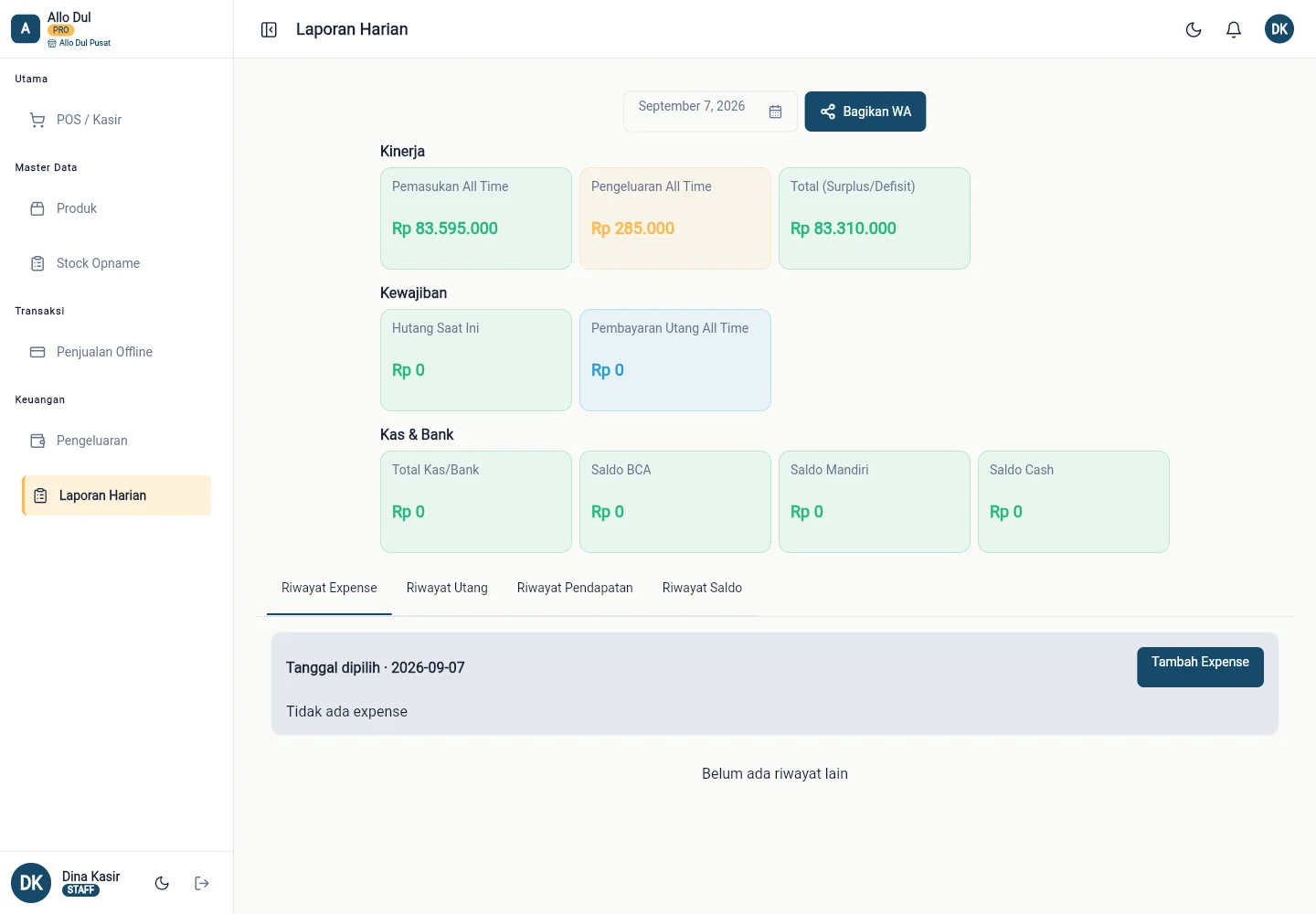Open Pengeluaran menu item

coord(116,441)
